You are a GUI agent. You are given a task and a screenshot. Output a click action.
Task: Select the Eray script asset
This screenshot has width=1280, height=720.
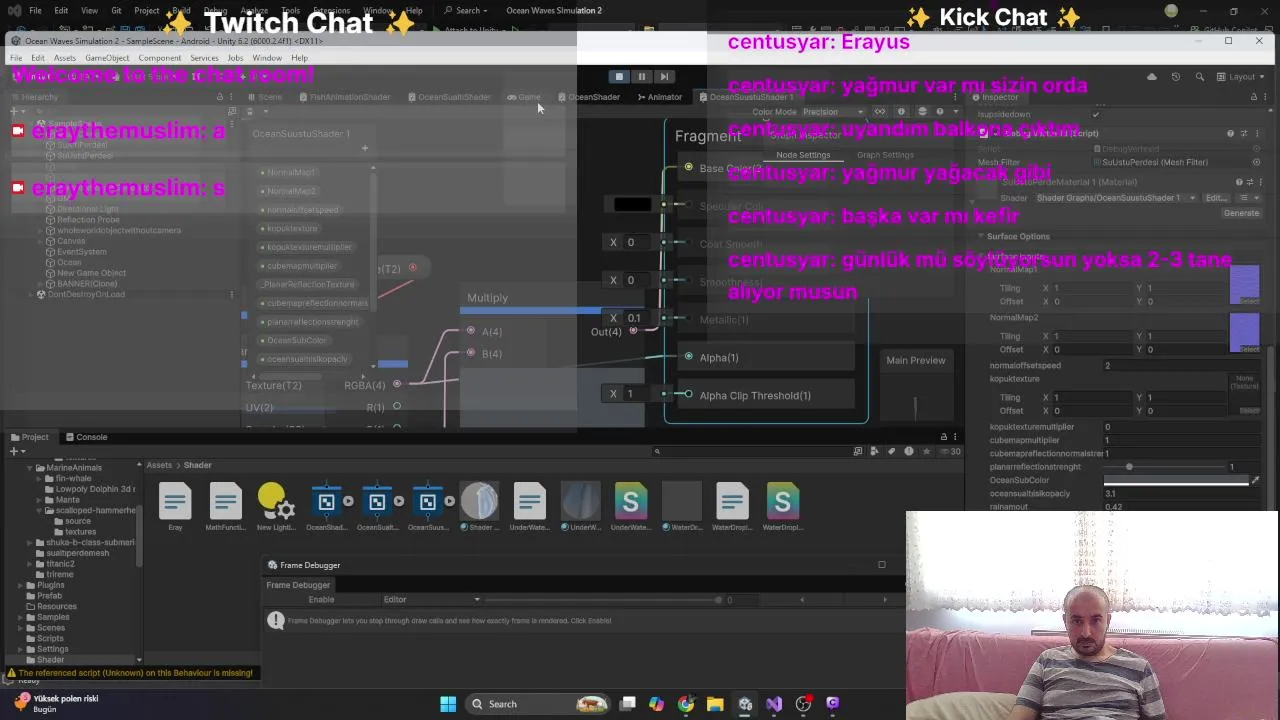click(x=175, y=507)
